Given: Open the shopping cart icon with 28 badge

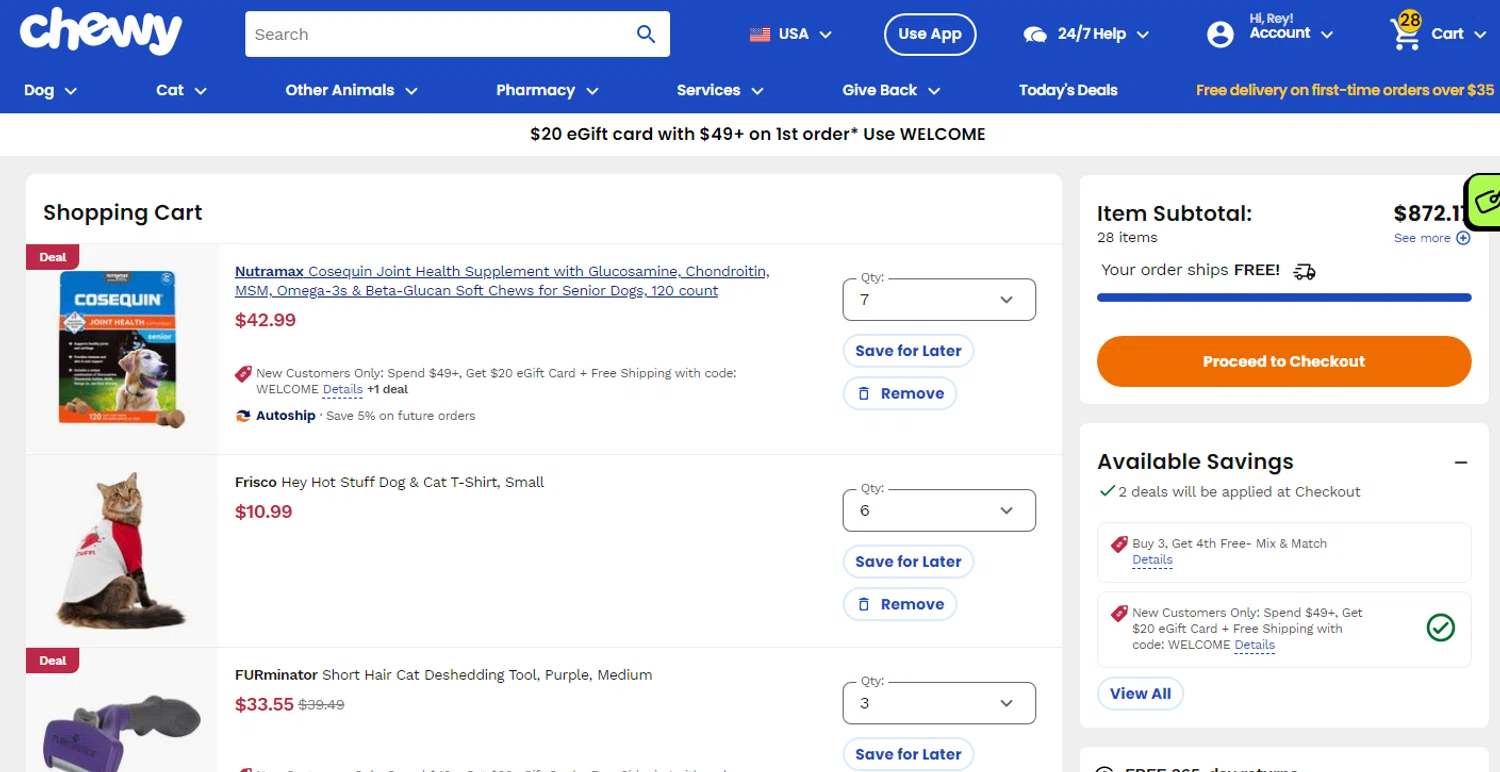Looking at the screenshot, I should (x=1405, y=32).
